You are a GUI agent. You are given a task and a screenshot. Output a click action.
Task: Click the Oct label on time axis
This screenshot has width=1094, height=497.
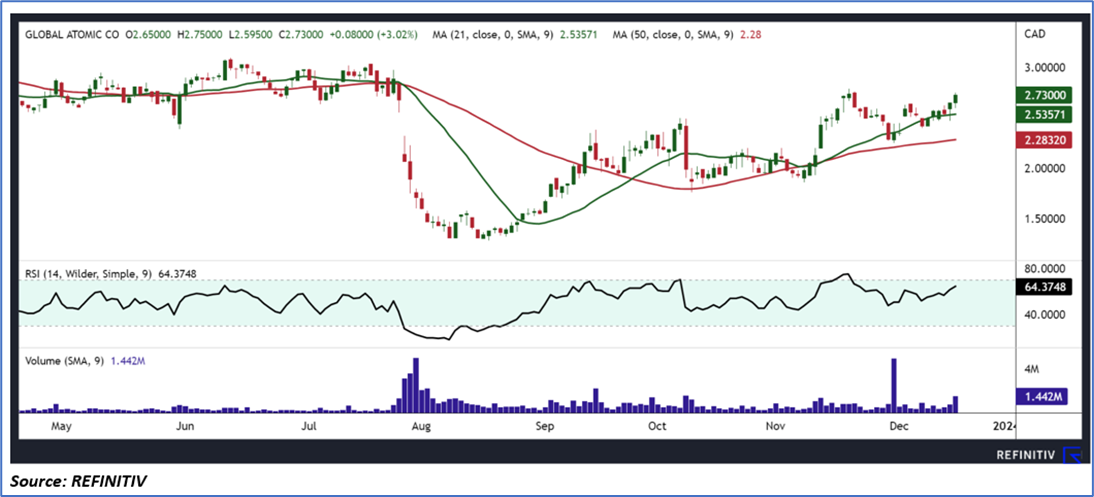(657, 424)
